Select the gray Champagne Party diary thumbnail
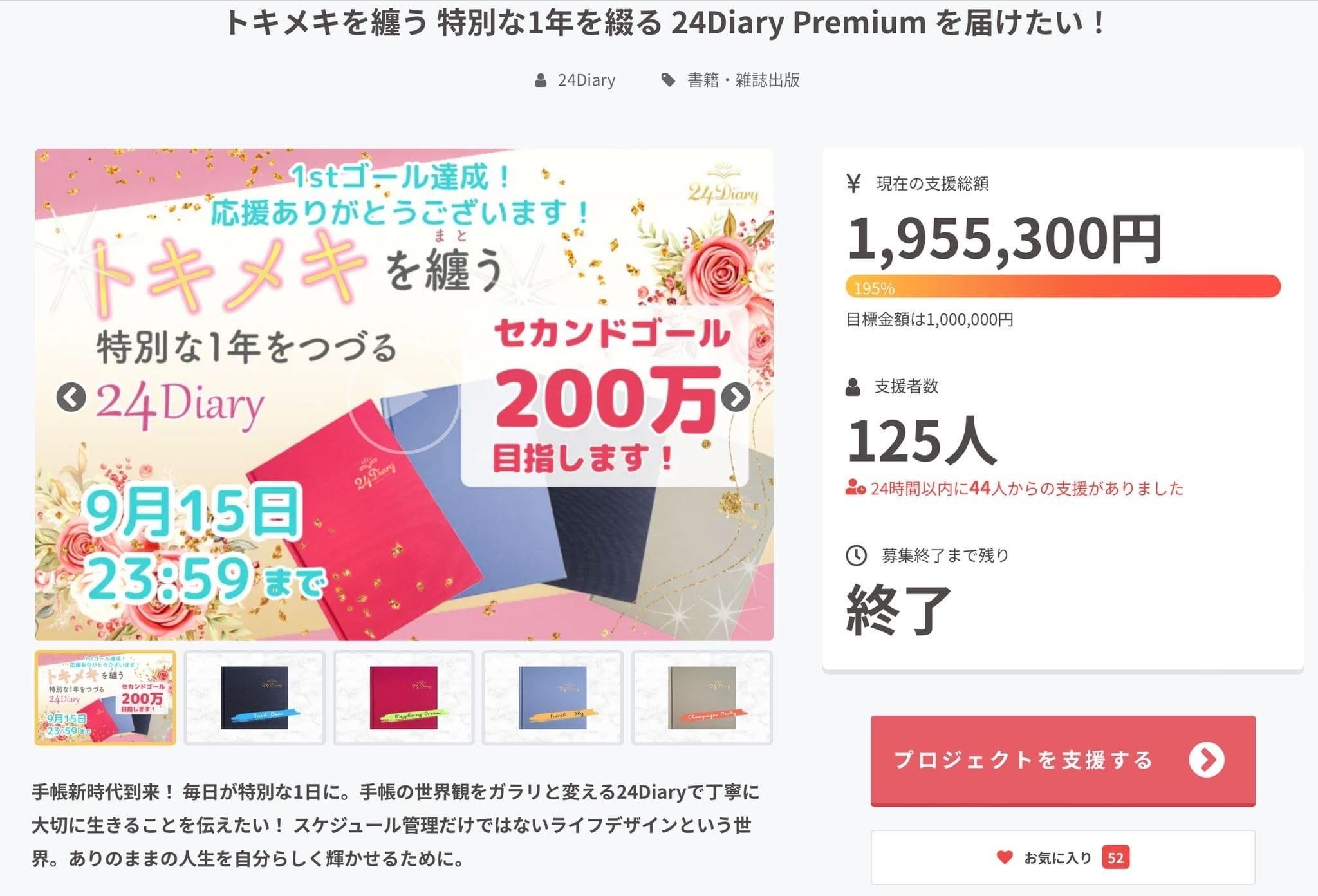The height and width of the screenshot is (896, 1318). click(702, 698)
